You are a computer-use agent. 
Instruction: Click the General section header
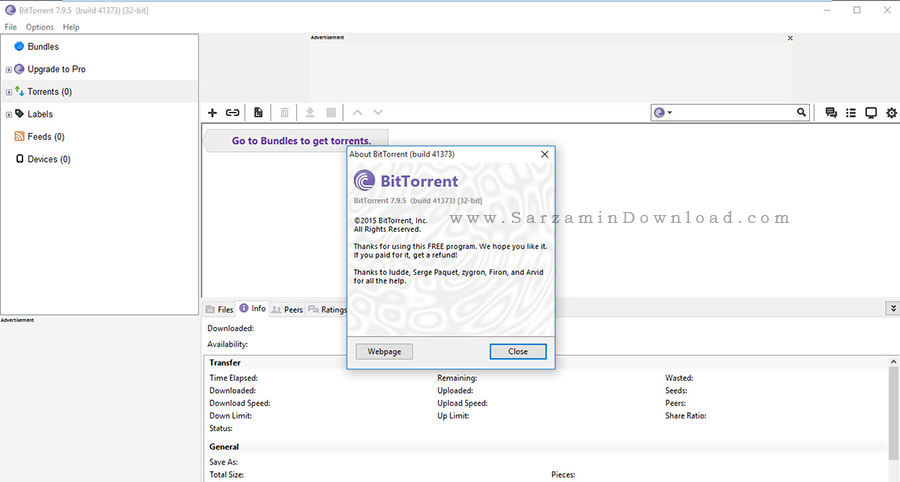tap(224, 446)
